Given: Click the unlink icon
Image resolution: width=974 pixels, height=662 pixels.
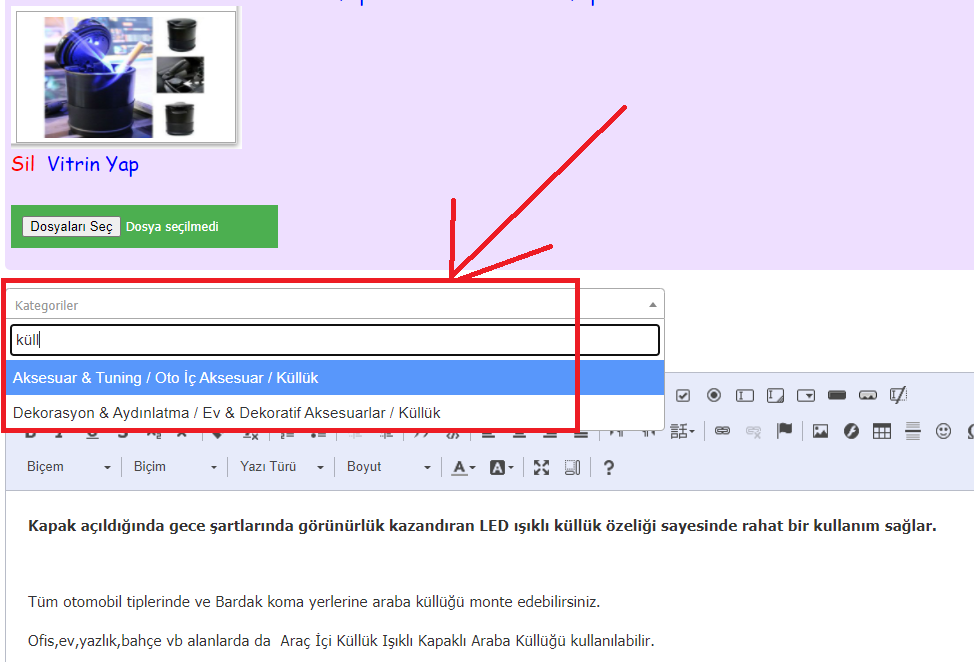Looking at the screenshot, I should point(753,431).
